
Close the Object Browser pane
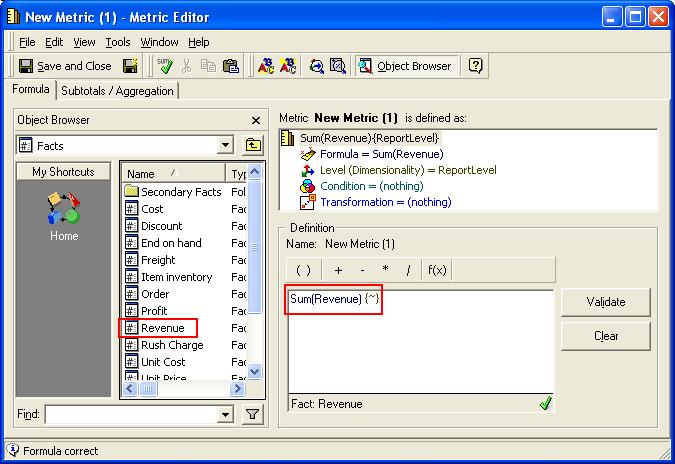255,120
